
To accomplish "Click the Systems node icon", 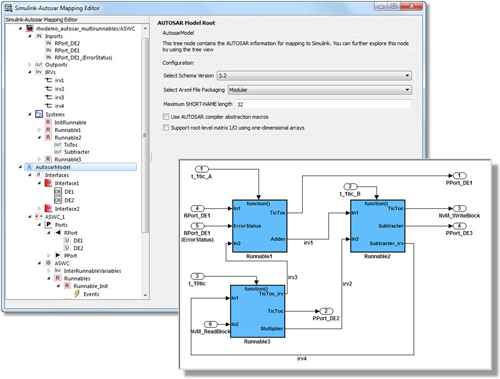I will tap(39, 114).
